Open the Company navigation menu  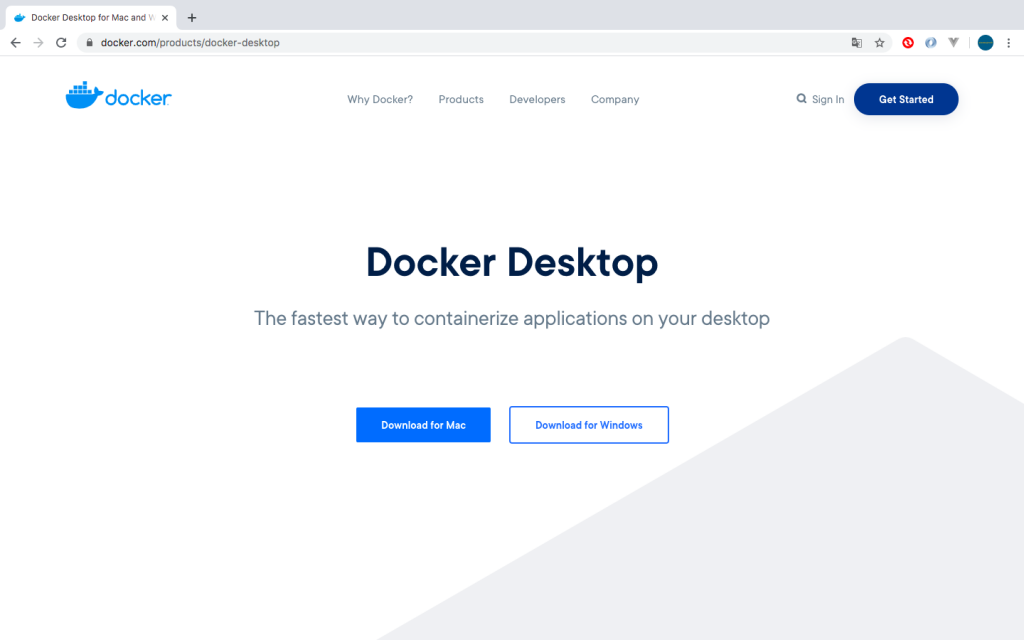coord(615,100)
